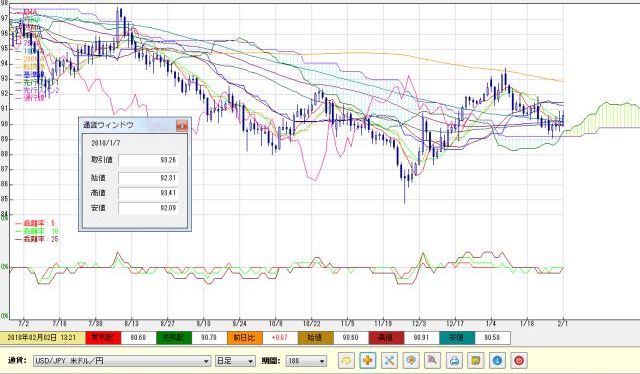
Task: Click the 基準線 legend entry
Action: 30,75
